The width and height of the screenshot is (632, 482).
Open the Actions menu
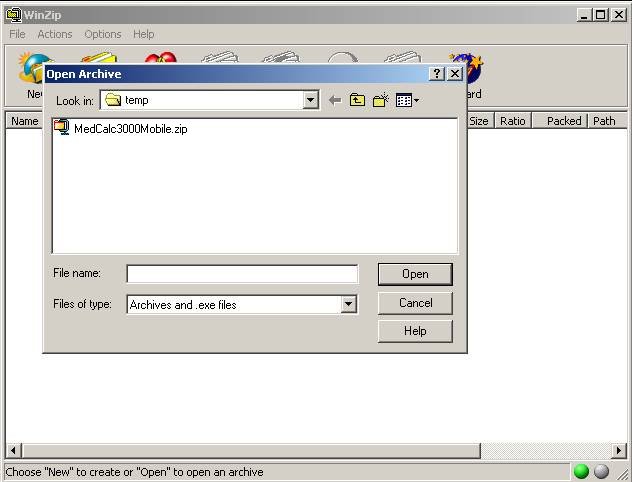[x=54, y=34]
